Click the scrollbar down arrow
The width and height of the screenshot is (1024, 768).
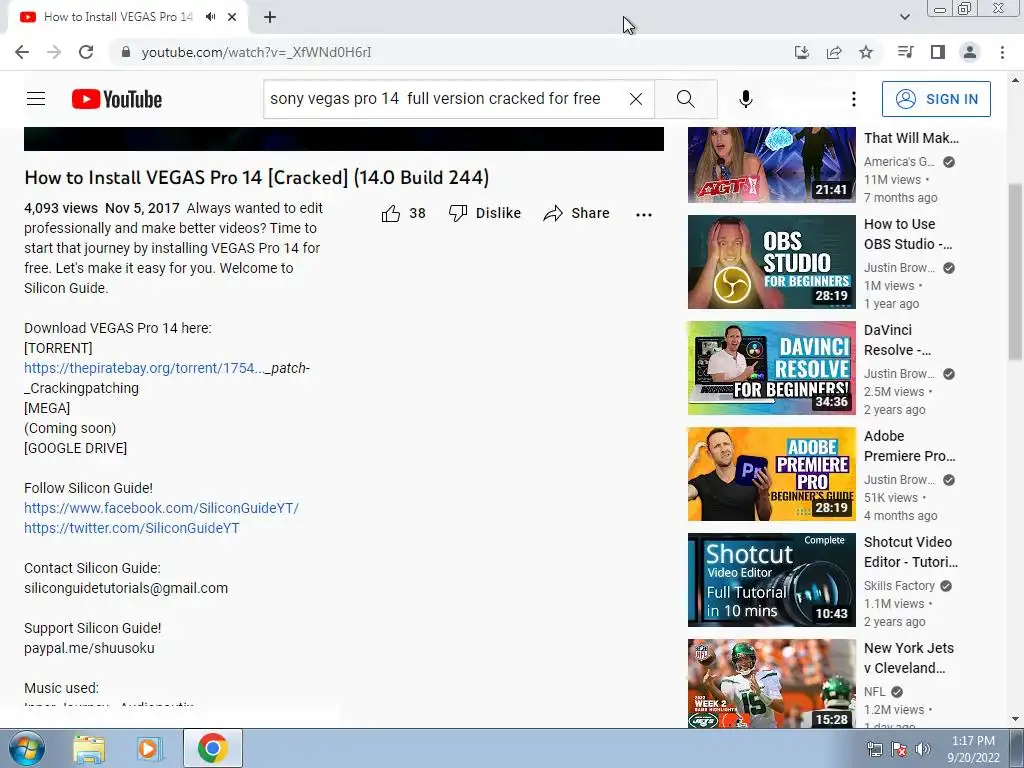click(1016, 719)
